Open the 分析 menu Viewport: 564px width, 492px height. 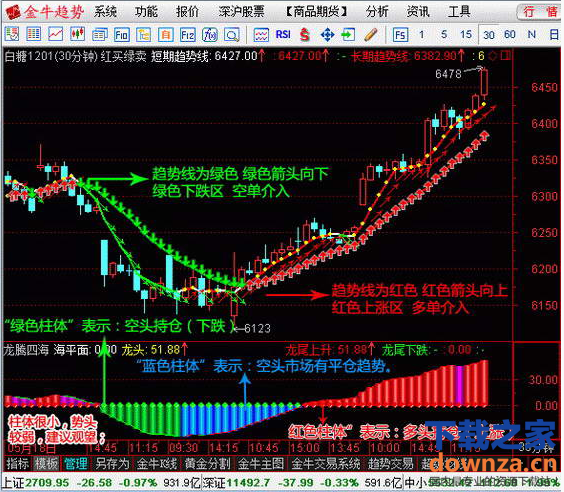point(377,12)
